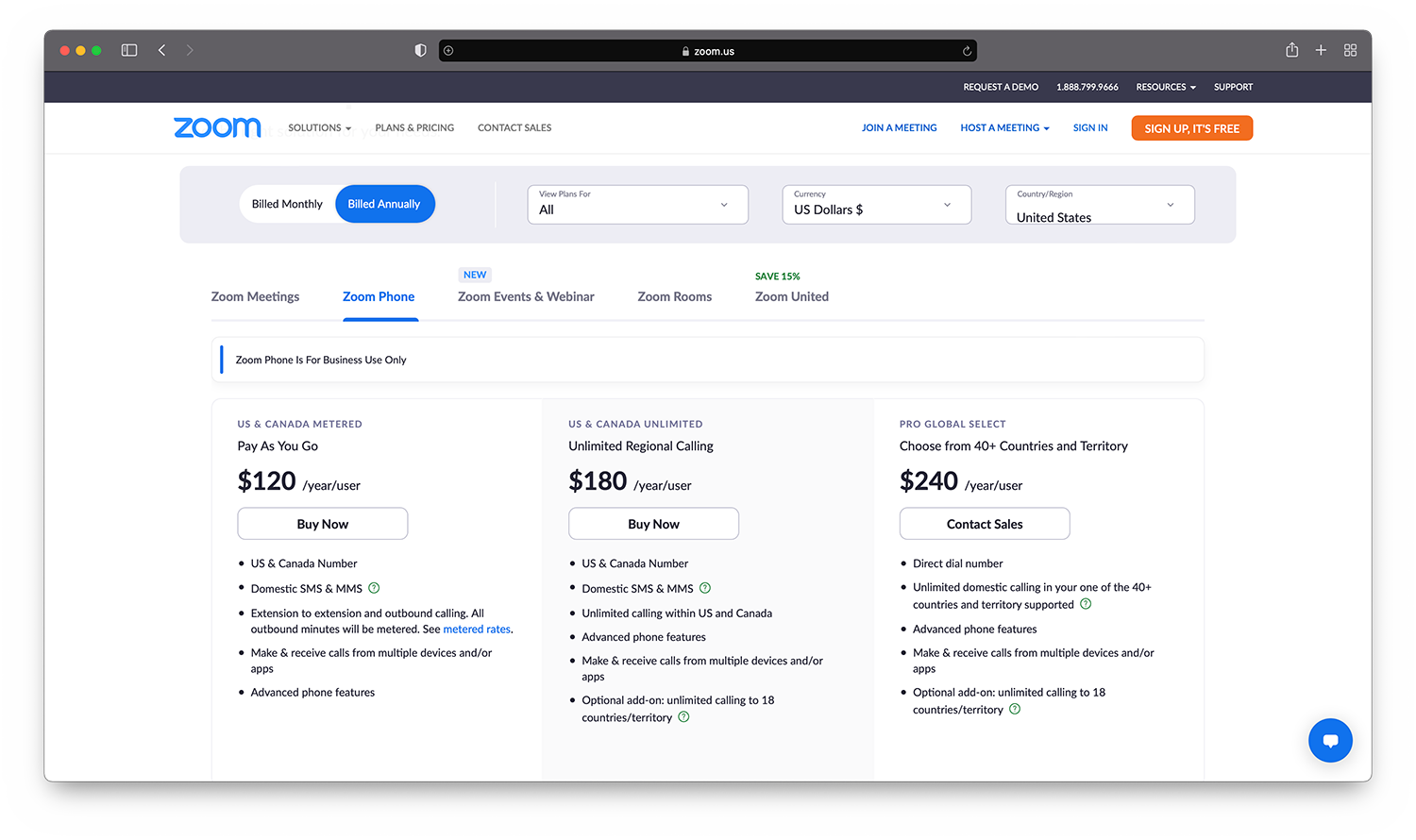This screenshot has width=1416, height=840.
Task: Click phone number 1.888.799.9666
Action: coord(1087,87)
